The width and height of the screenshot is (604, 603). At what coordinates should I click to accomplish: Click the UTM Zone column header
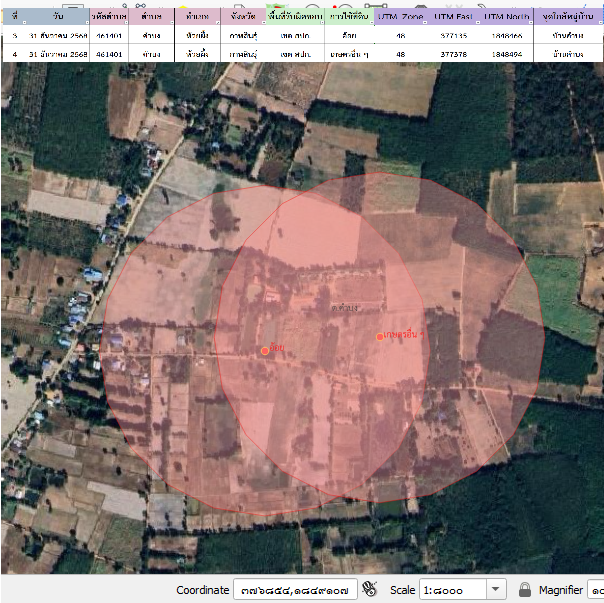pyautogui.click(x=401, y=18)
